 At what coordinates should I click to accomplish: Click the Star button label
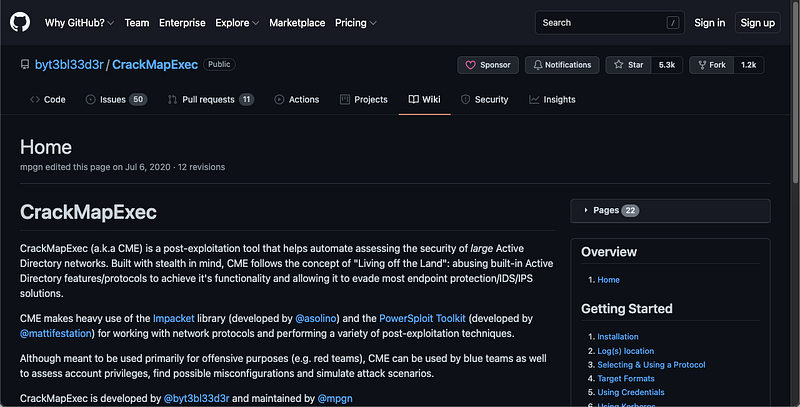coord(628,65)
